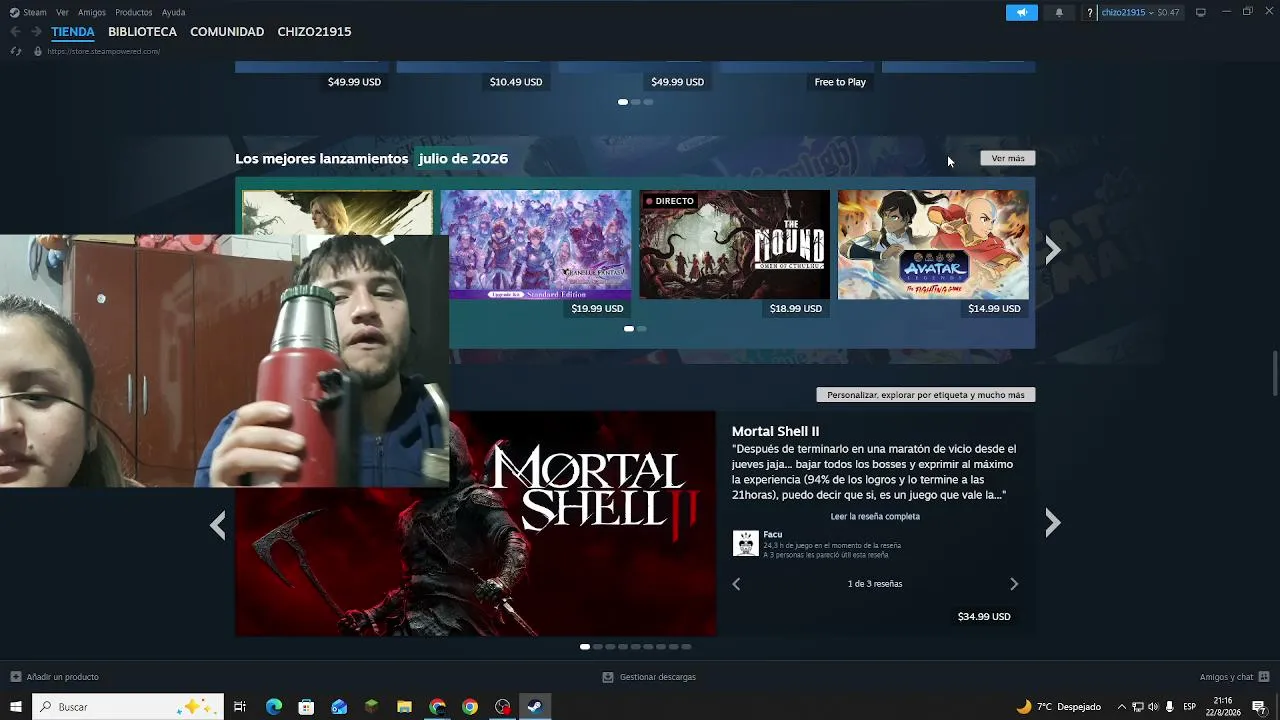This screenshot has width=1280, height=720.
Task: Open The Mound game thumbnail
Action: point(735,245)
